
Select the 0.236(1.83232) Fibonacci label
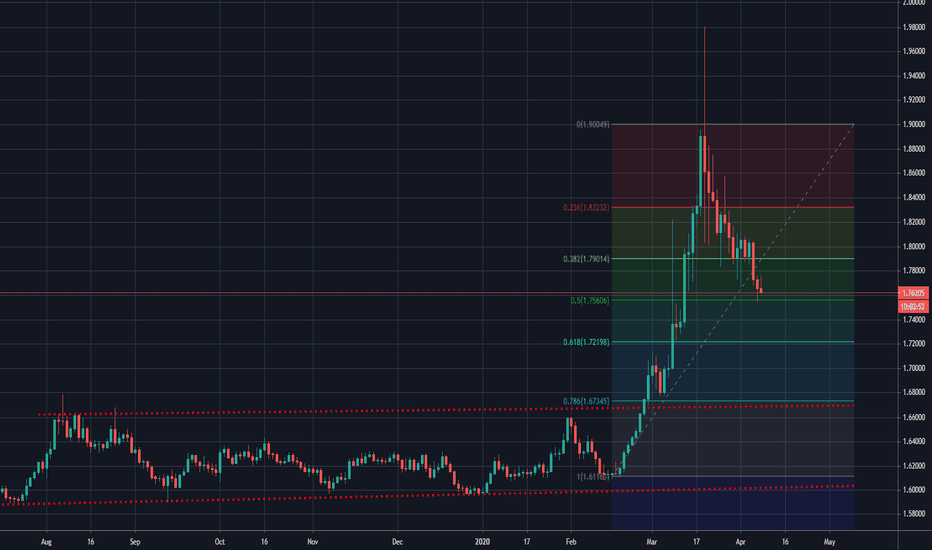point(586,208)
